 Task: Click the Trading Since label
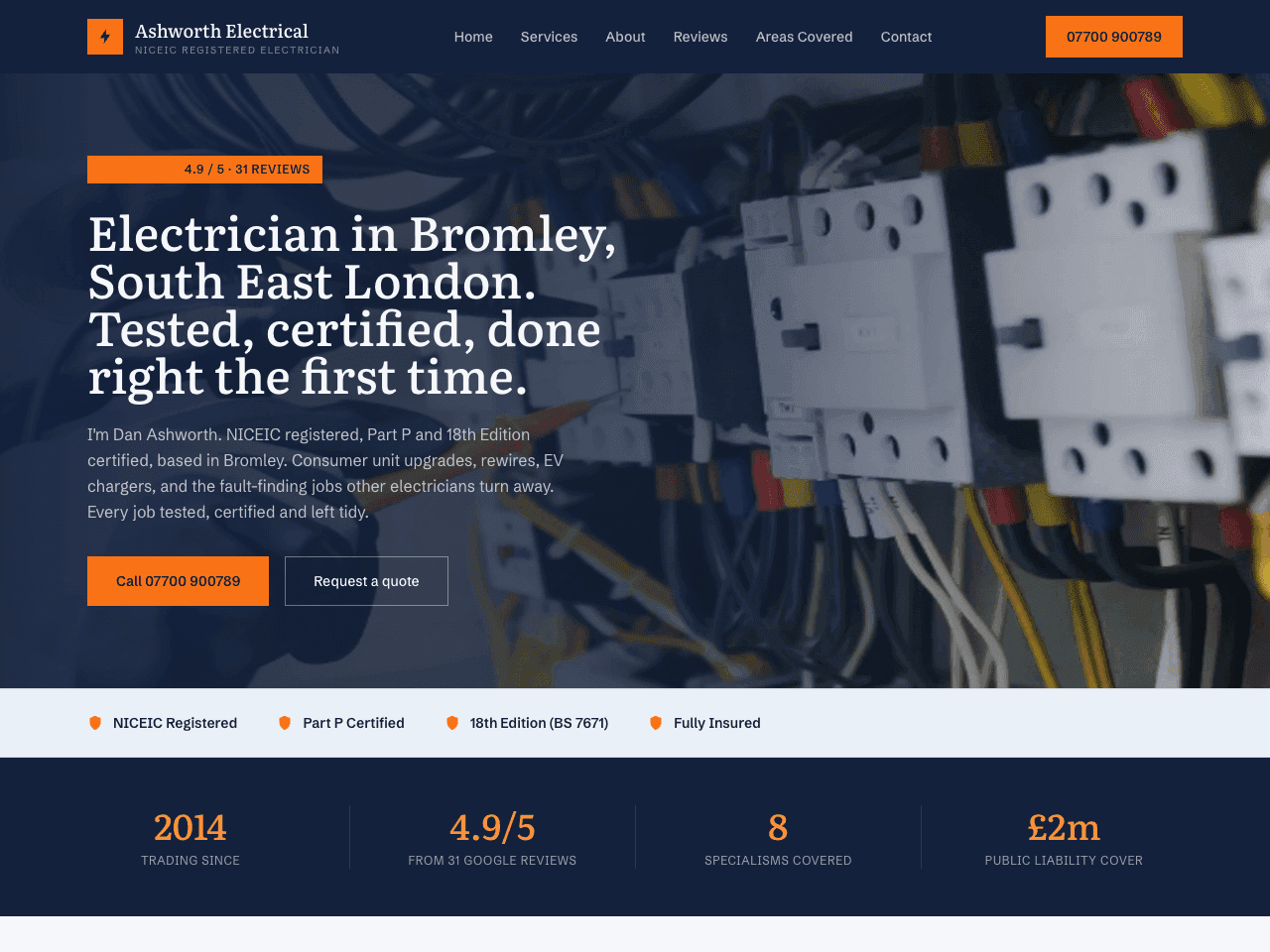[190, 861]
